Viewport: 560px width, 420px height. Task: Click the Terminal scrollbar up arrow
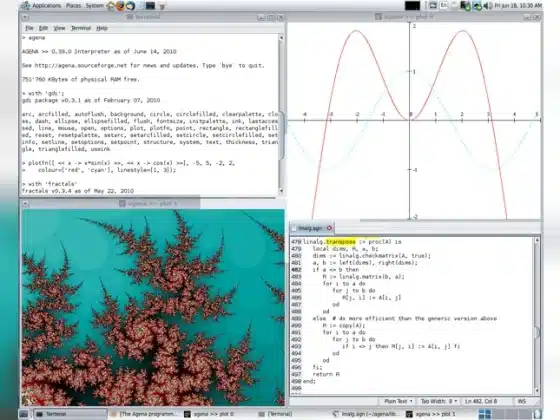[x=281, y=38]
